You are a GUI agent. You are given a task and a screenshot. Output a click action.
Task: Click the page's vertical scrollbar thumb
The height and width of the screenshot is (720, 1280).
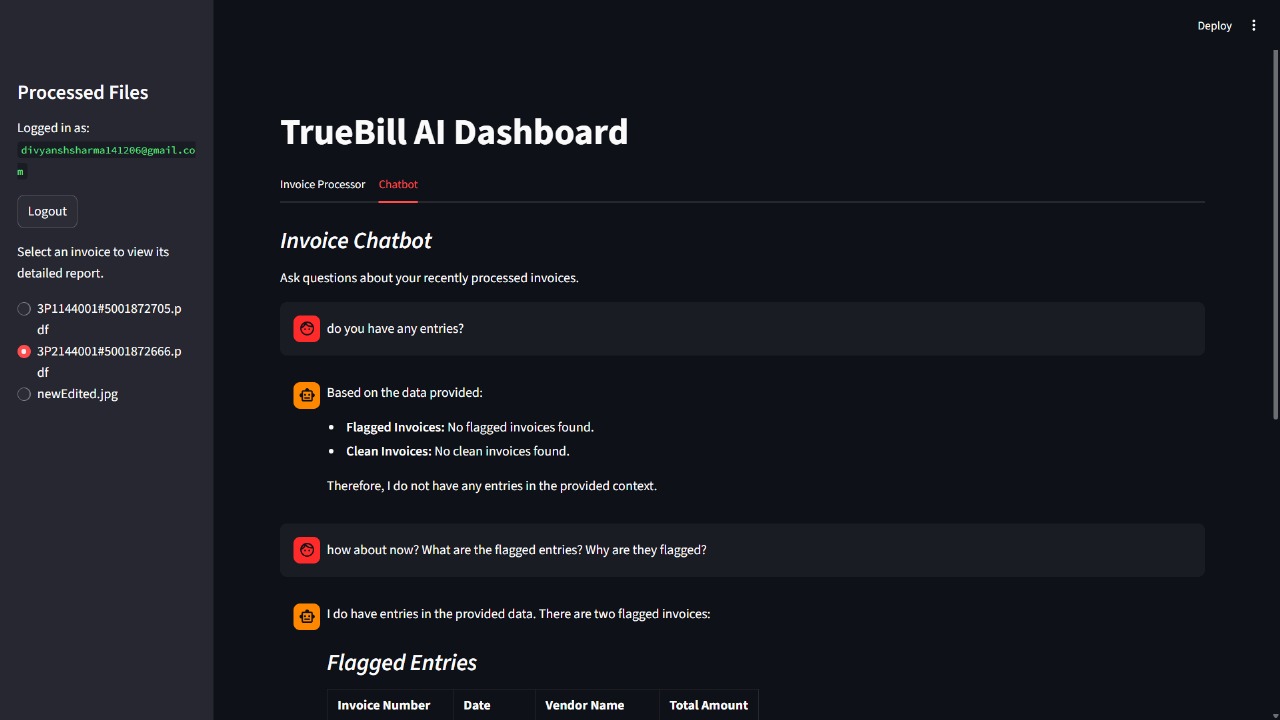[1275, 235]
